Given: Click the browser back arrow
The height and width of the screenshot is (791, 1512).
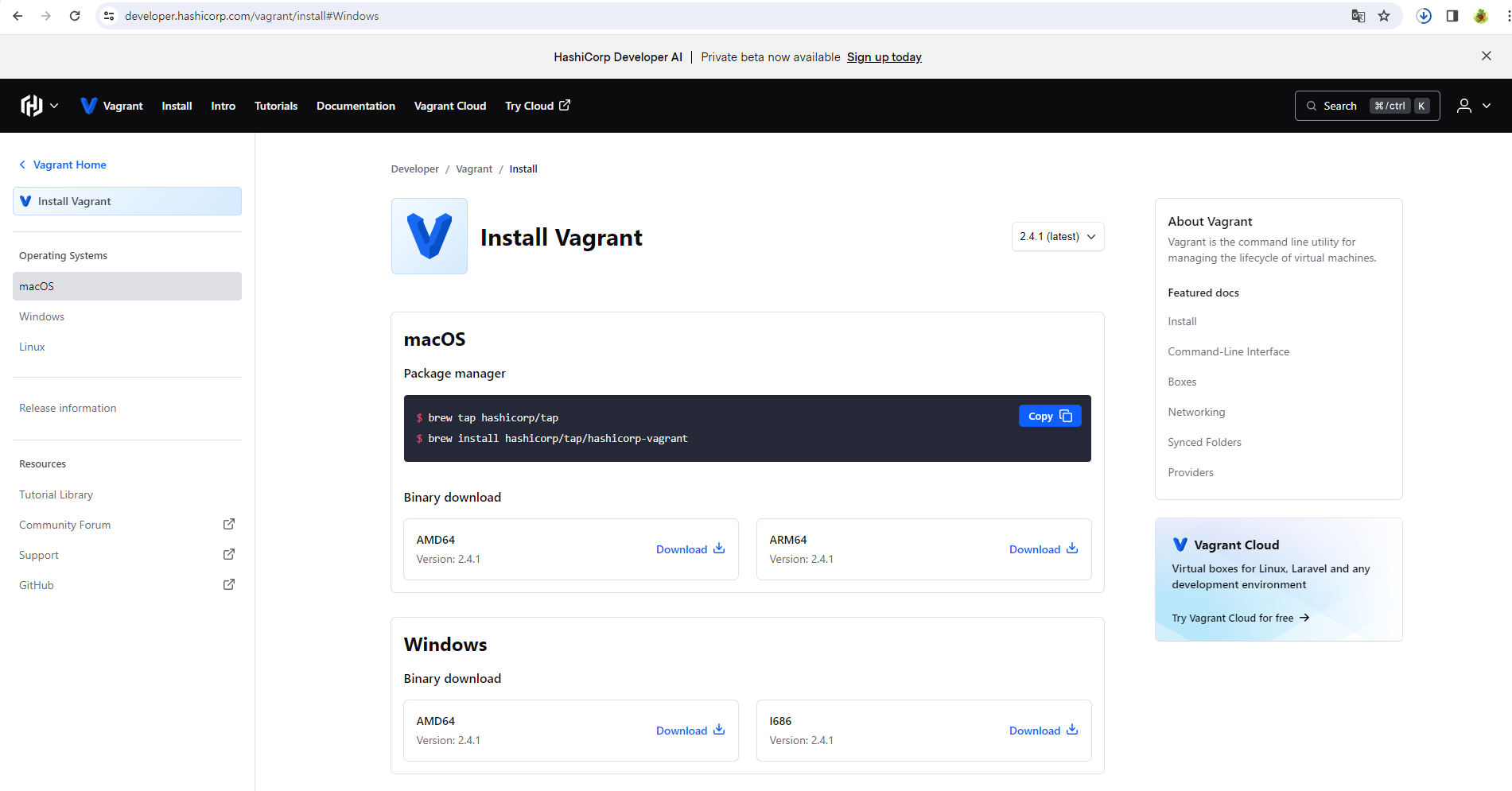Looking at the screenshot, I should (17, 16).
